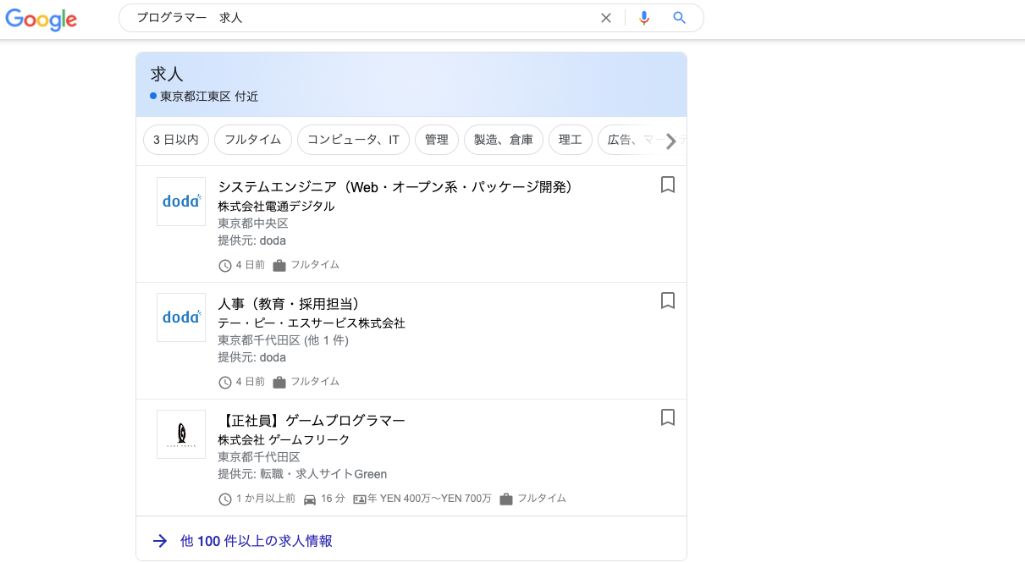
Task: Click arrow icon beside 他100件以上の求人情報
Action: click(160, 541)
